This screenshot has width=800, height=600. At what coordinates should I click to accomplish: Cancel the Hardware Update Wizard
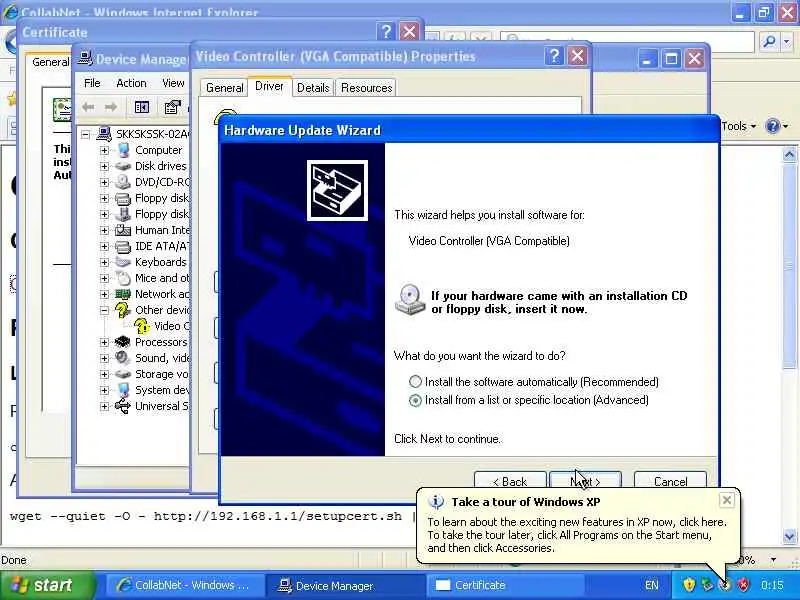click(x=670, y=481)
